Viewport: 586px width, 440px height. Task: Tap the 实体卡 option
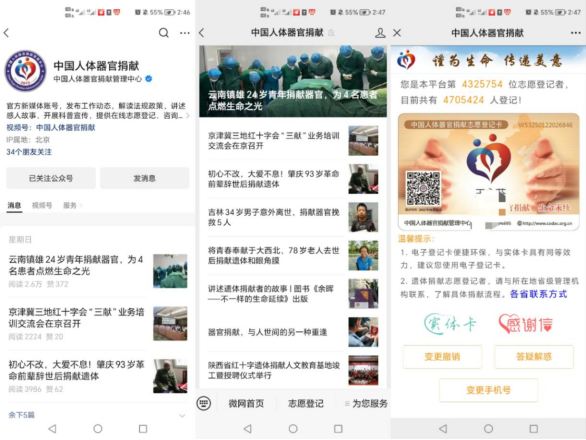coord(450,324)
